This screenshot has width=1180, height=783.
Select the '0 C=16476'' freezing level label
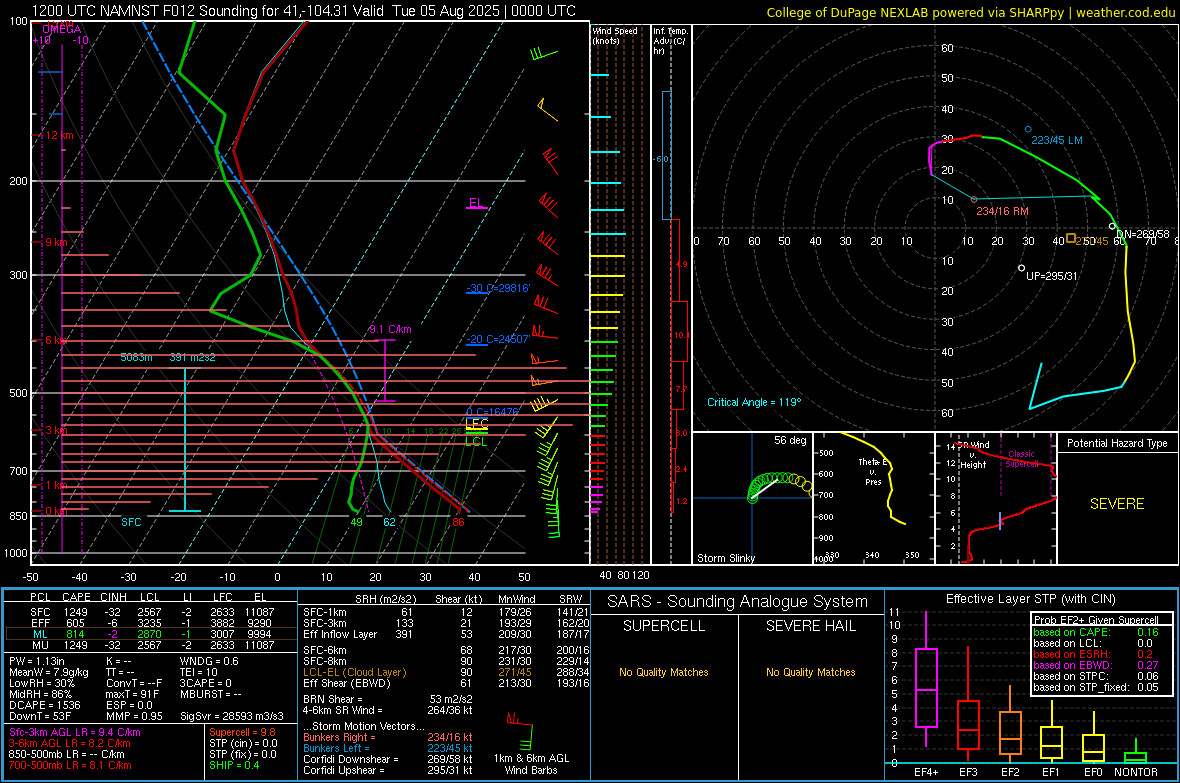point(492,412)
